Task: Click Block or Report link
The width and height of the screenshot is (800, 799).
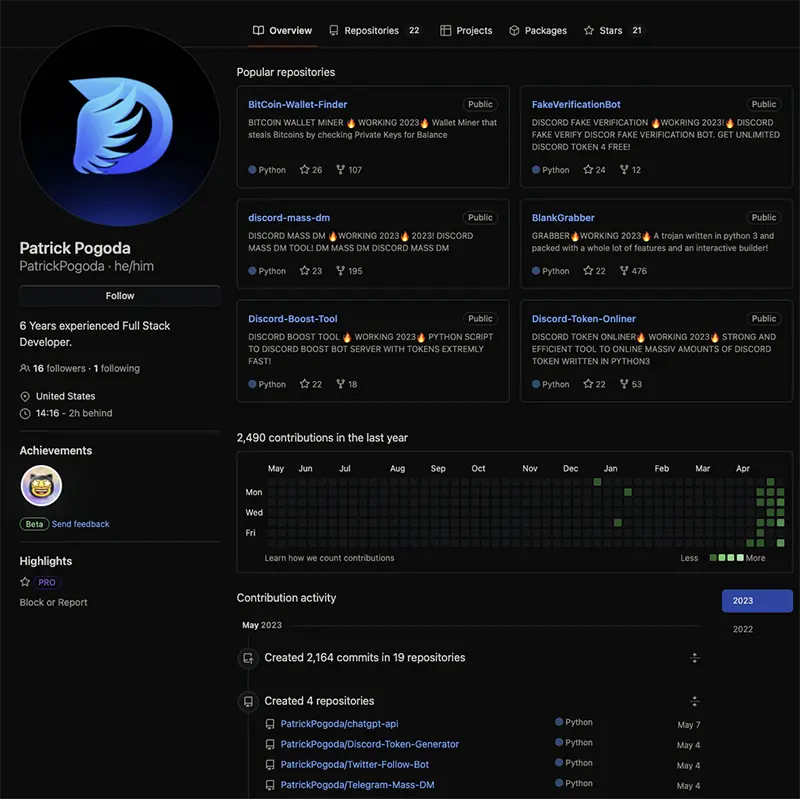Action: coord(54,603)
